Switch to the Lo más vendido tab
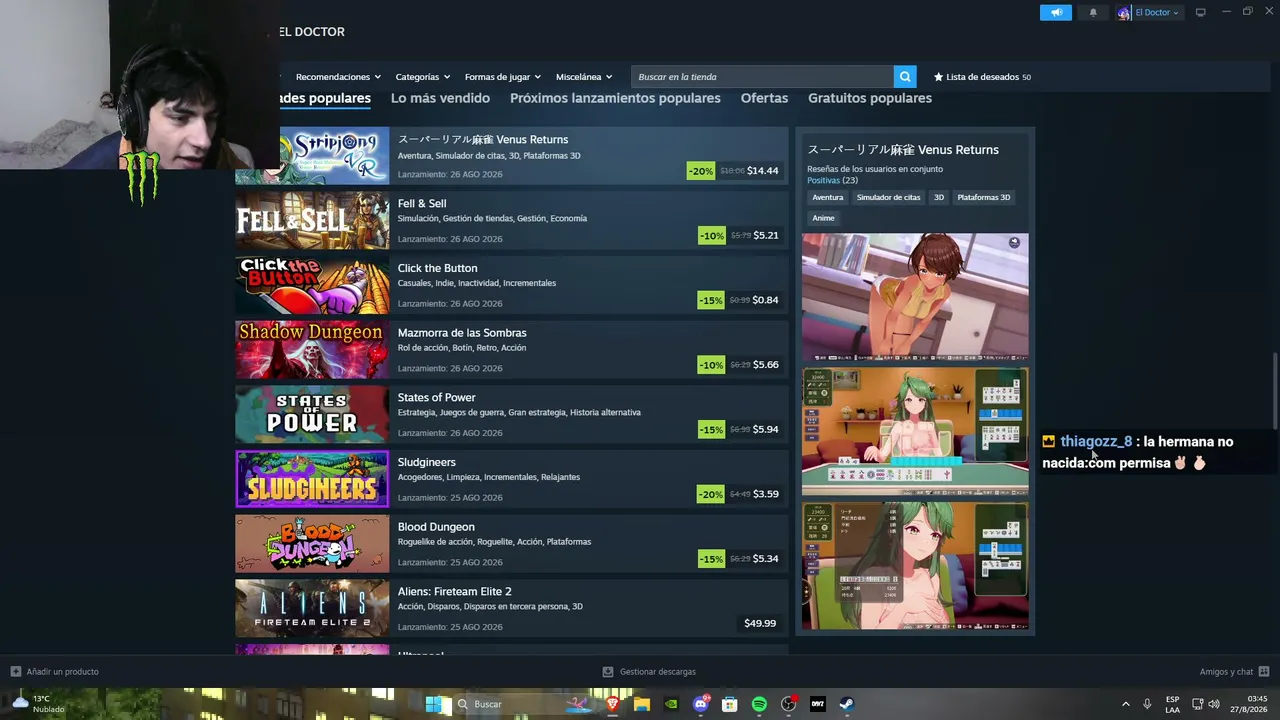The width and height of the screenshot is (1280, 720). pos(440,98)
